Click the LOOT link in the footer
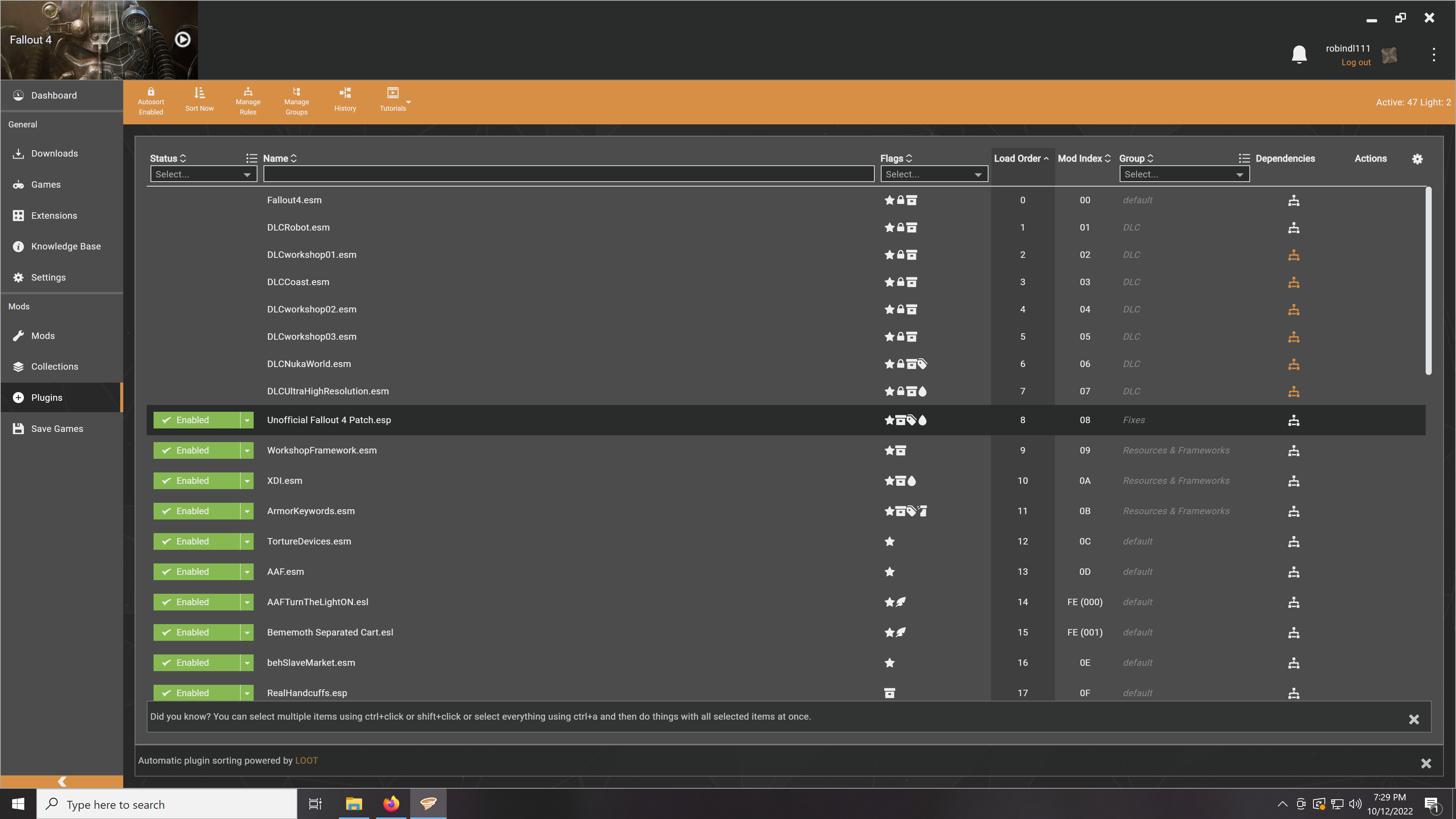 306,760
